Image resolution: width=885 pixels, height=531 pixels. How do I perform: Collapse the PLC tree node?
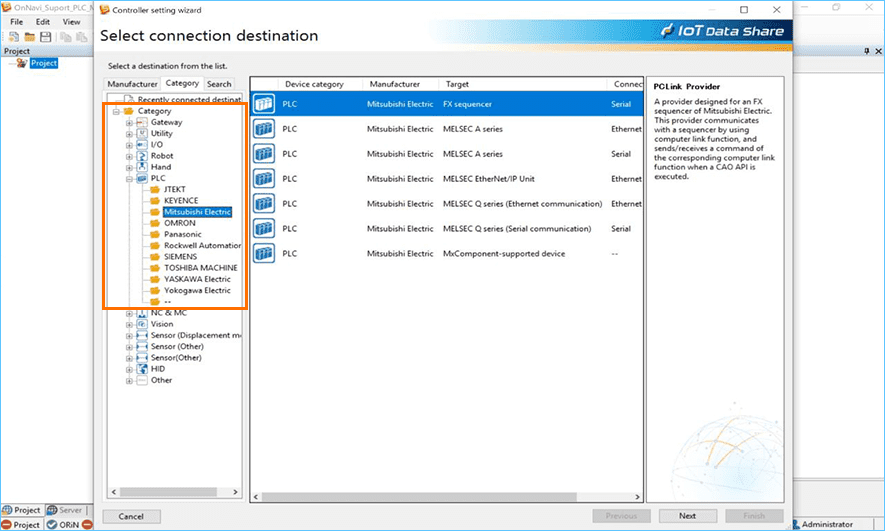pos(129,179)
